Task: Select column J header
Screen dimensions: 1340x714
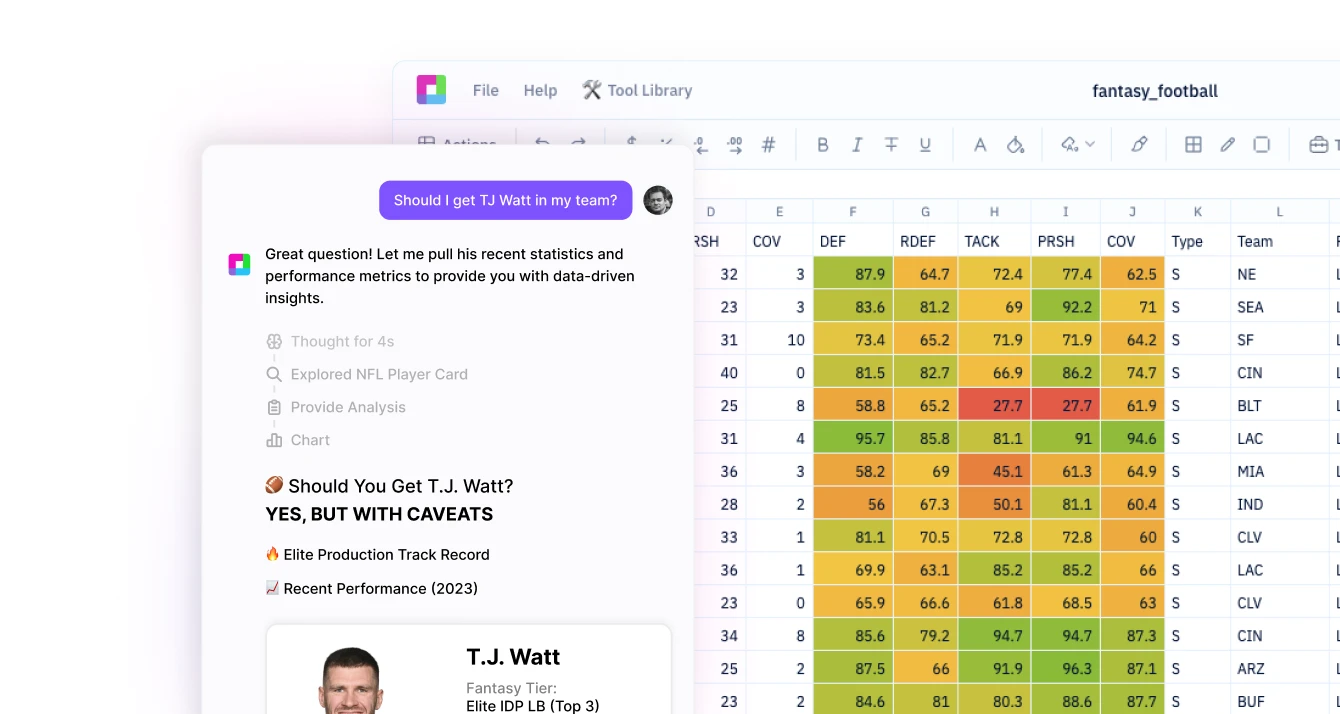Action: 1132,211
